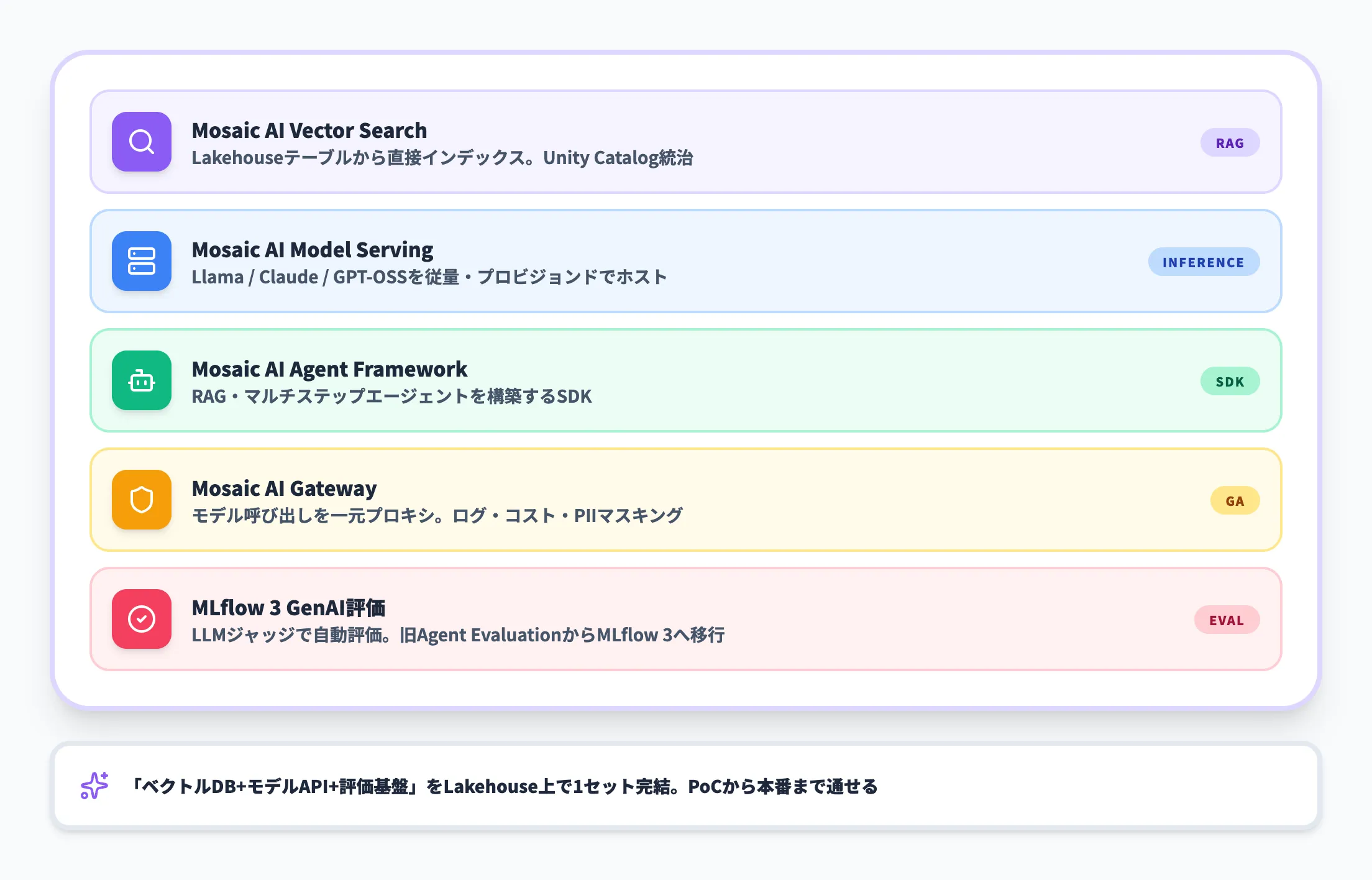Click the purple magnifier Vector Search icon
The width and height of the screenshot is (1372, 880).
[x=142, y=142]
